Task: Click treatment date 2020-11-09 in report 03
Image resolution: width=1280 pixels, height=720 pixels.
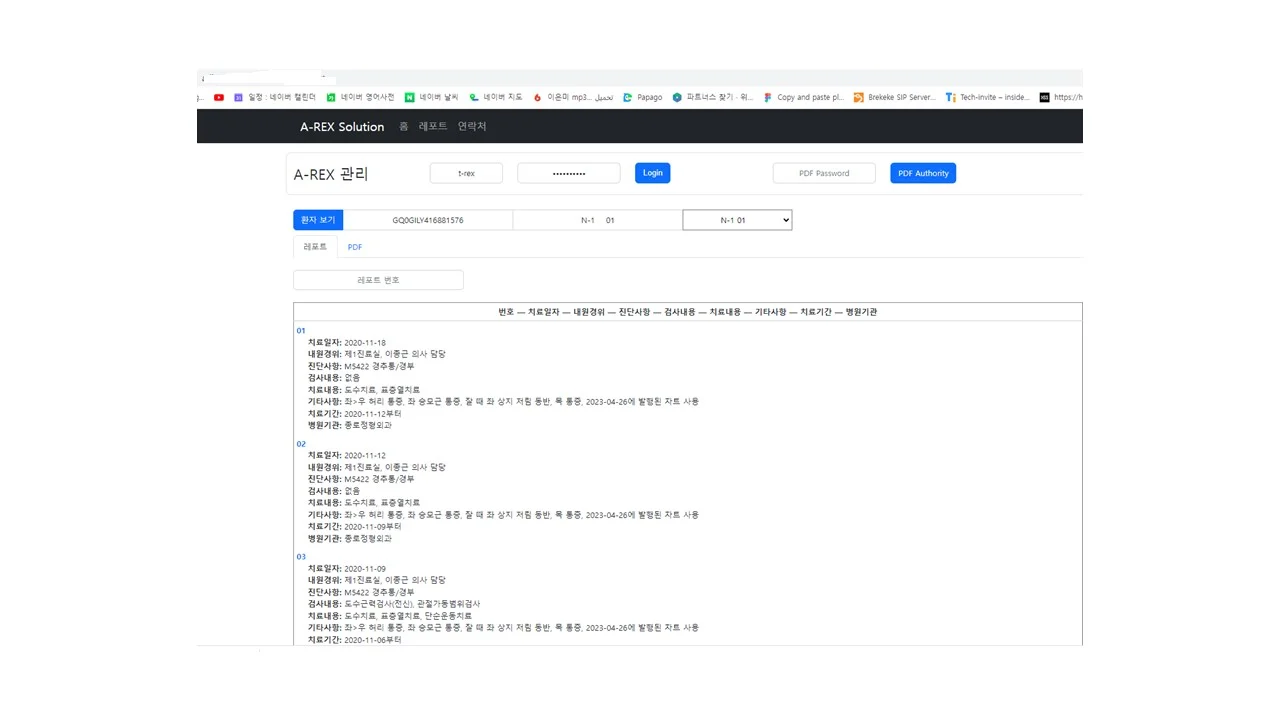Action: 365,568
